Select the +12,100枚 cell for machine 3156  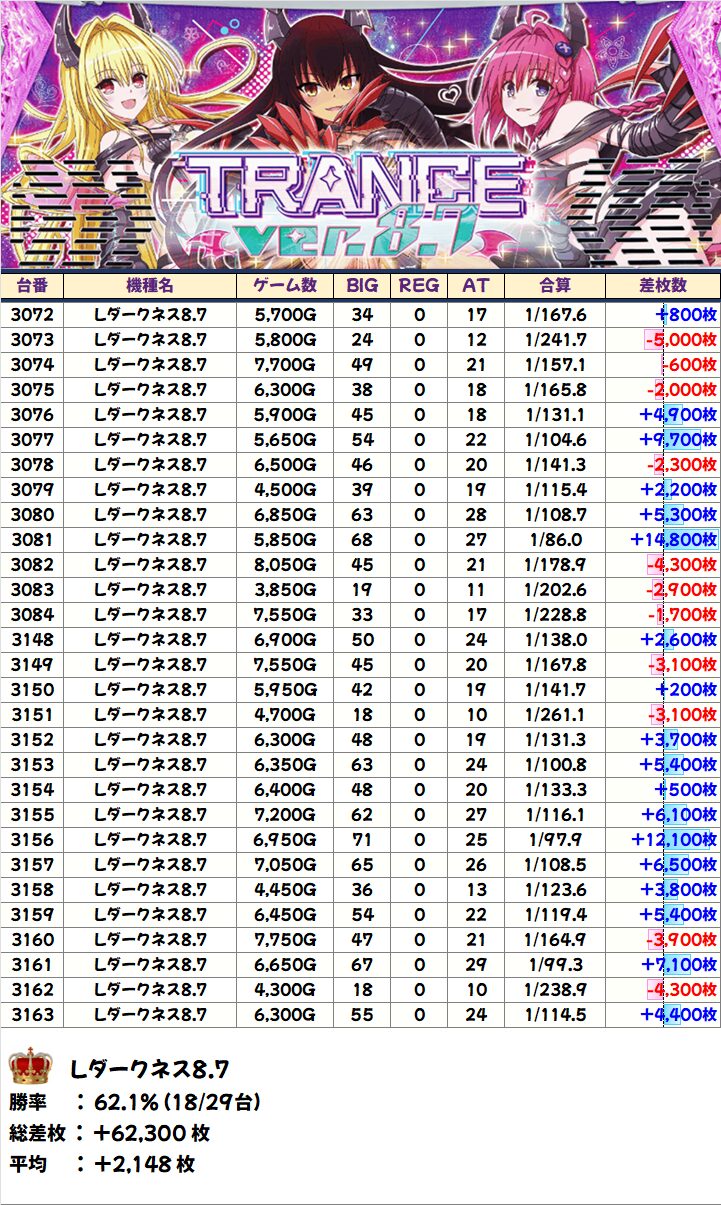pyautogui.click(x=674, y=840)
